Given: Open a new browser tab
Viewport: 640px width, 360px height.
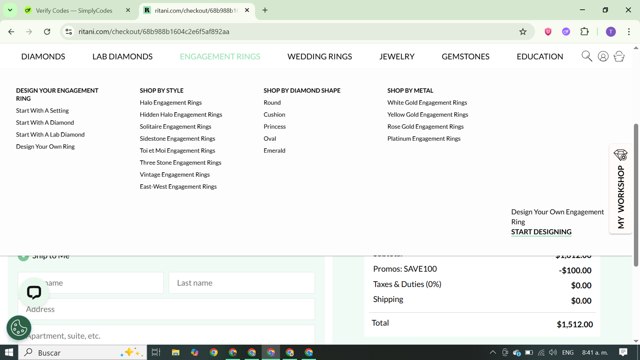Looking at the screenshot, I should [x=265, y=10].
